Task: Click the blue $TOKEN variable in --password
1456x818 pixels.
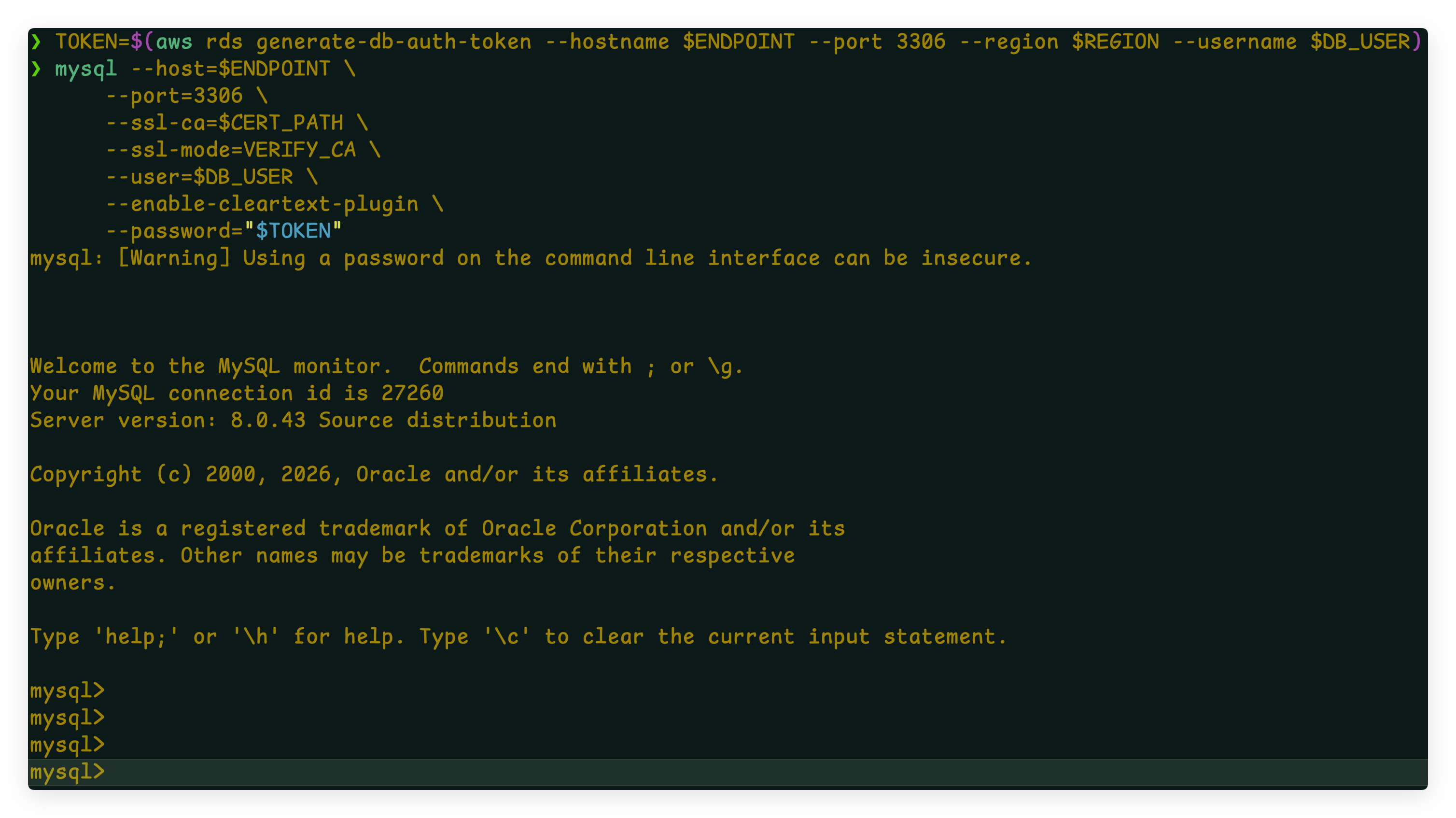Action: [x=293, y=231]
